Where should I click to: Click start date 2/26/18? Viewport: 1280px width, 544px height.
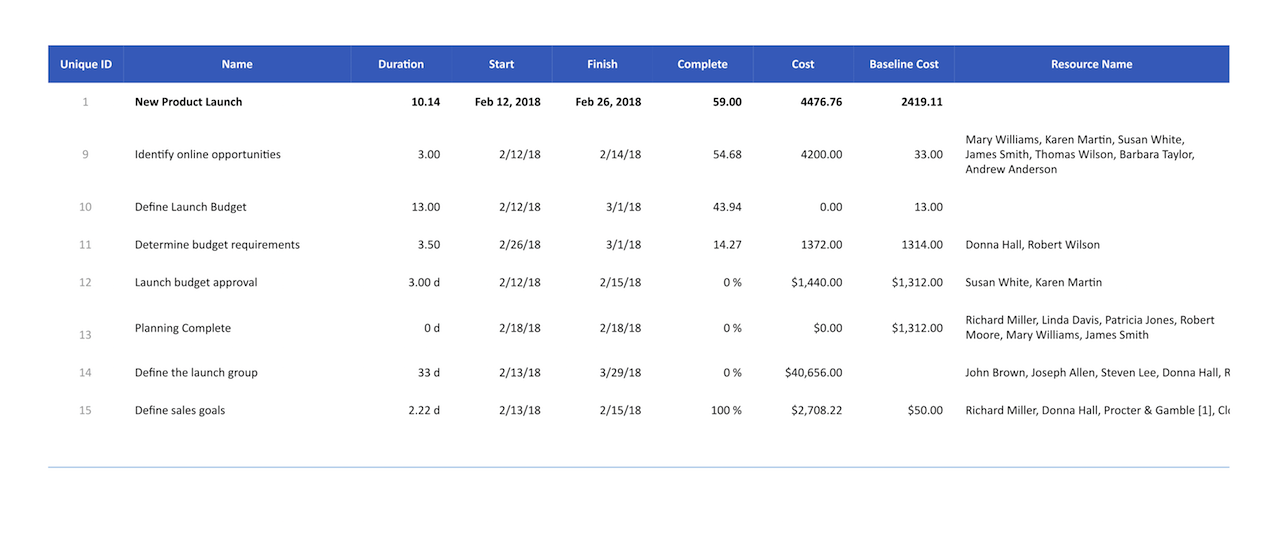point(520,245)
